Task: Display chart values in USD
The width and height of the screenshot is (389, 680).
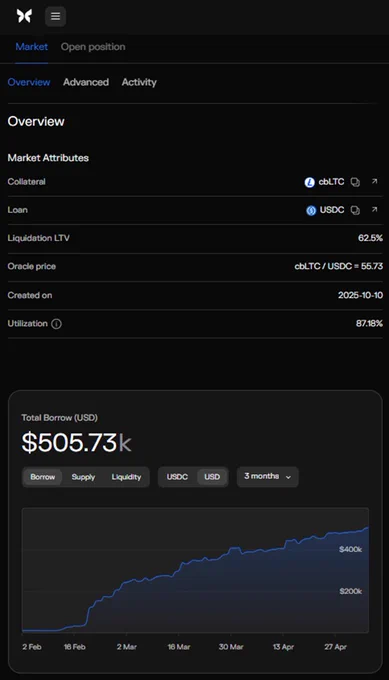Action: pos(212,477)
